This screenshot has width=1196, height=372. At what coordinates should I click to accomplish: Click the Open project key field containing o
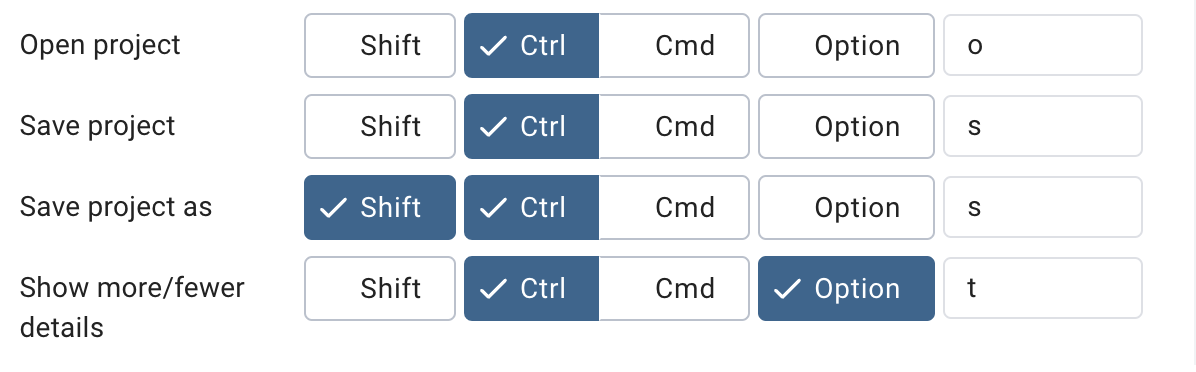coord(1043,46)
